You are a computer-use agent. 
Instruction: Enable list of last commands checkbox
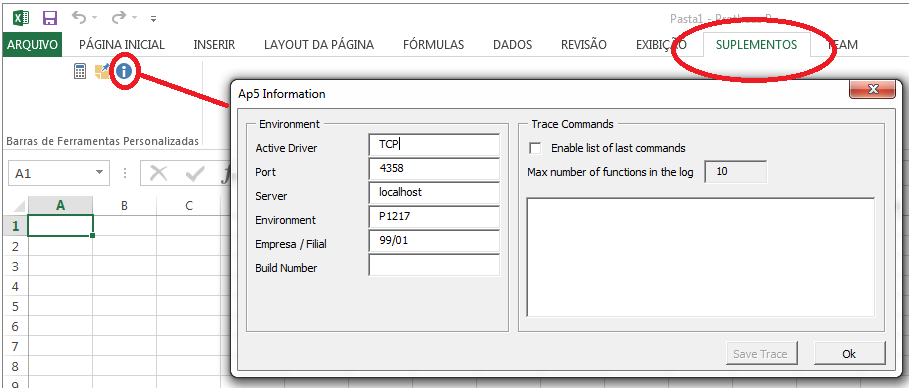536,148
